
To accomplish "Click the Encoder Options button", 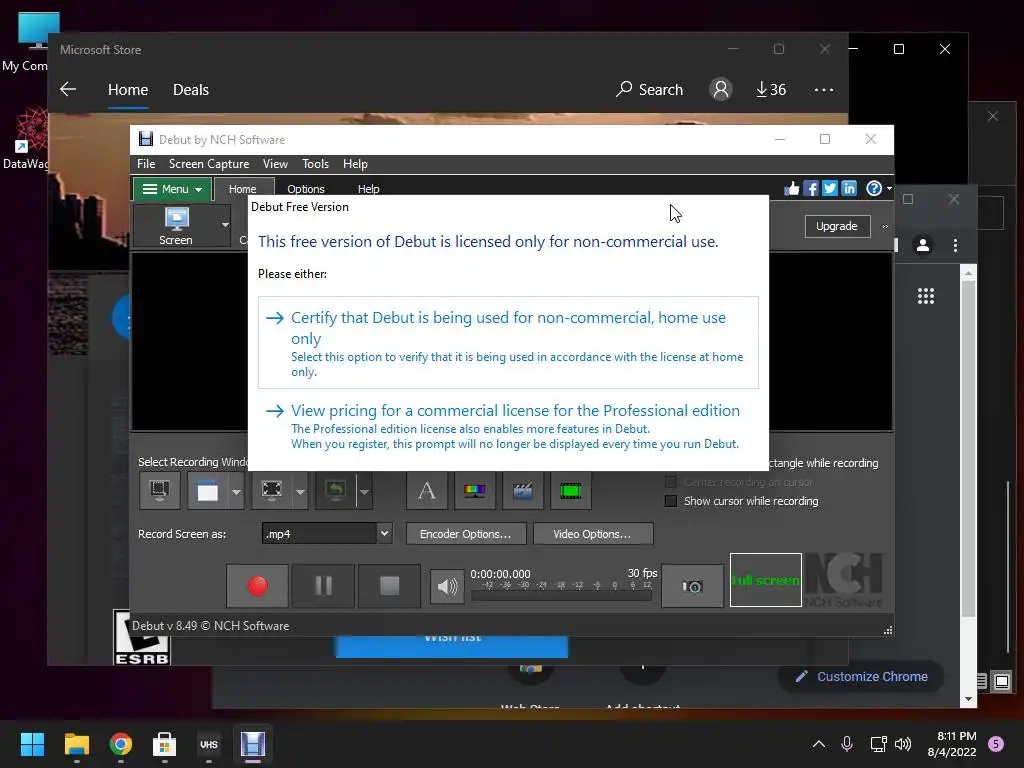I will (x=466, y=534).
